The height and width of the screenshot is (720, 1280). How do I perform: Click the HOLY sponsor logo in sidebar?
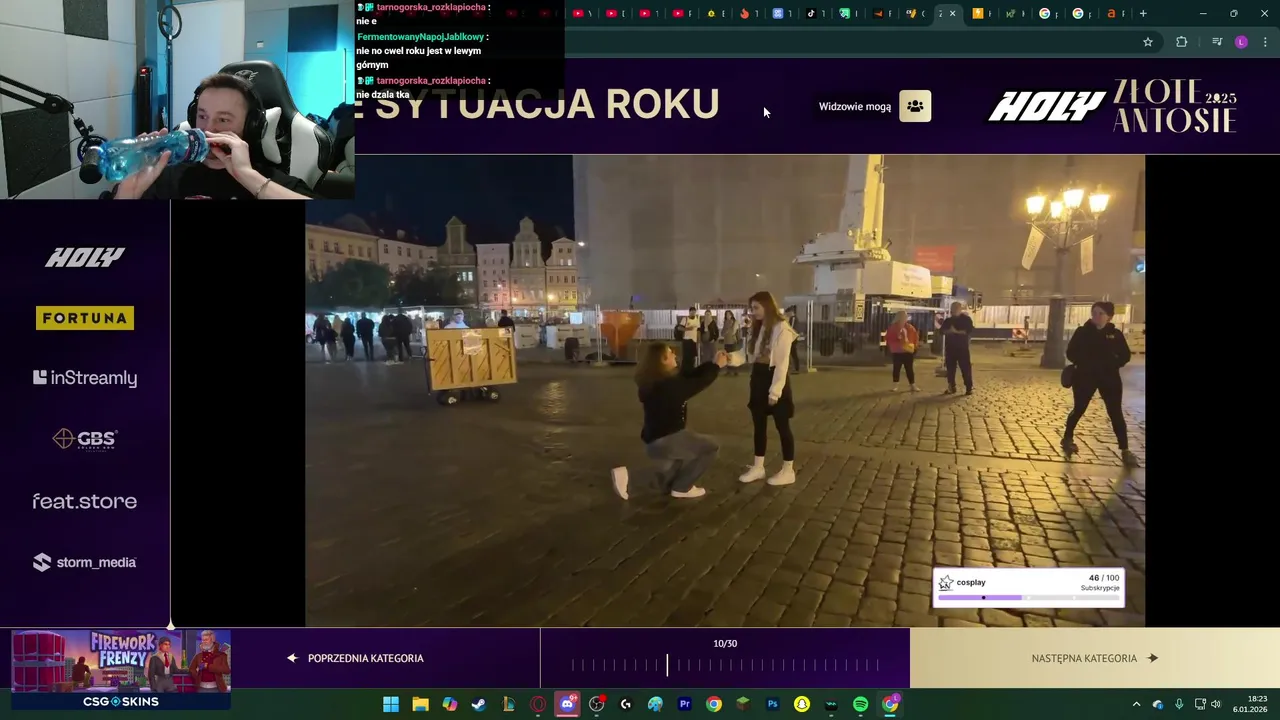coord(85,258)
